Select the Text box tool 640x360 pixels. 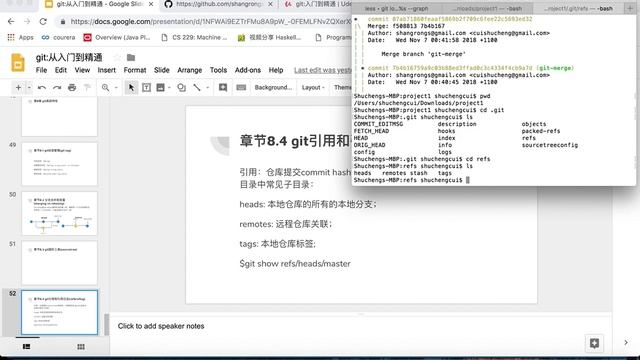tap(146, 87)
